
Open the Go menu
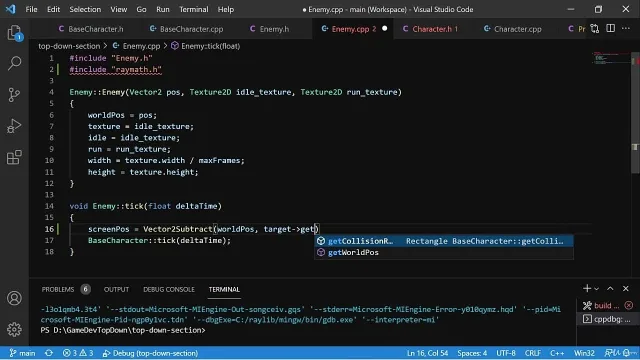pos(141,9)
